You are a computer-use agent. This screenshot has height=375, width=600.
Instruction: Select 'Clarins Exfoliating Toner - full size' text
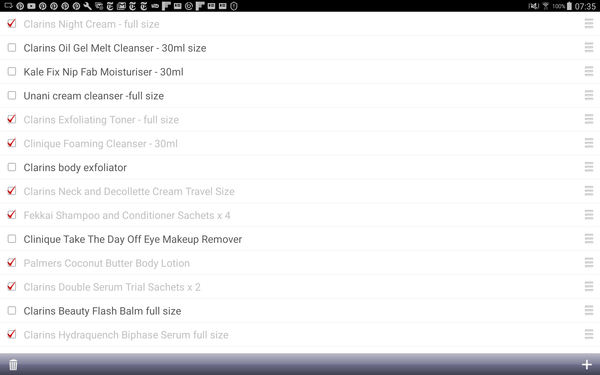[101, 120]
